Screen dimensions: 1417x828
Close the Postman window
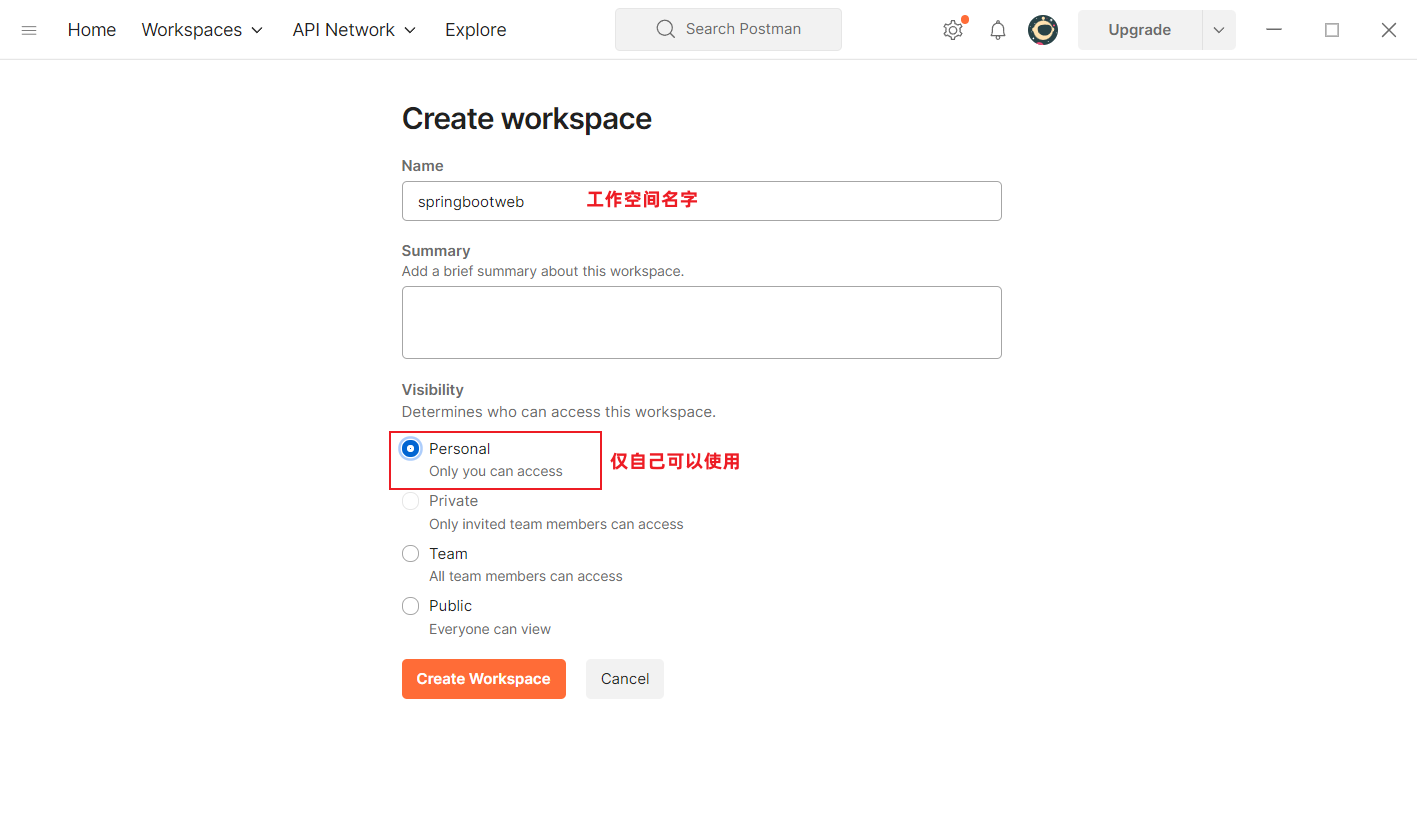[1388, 30]
